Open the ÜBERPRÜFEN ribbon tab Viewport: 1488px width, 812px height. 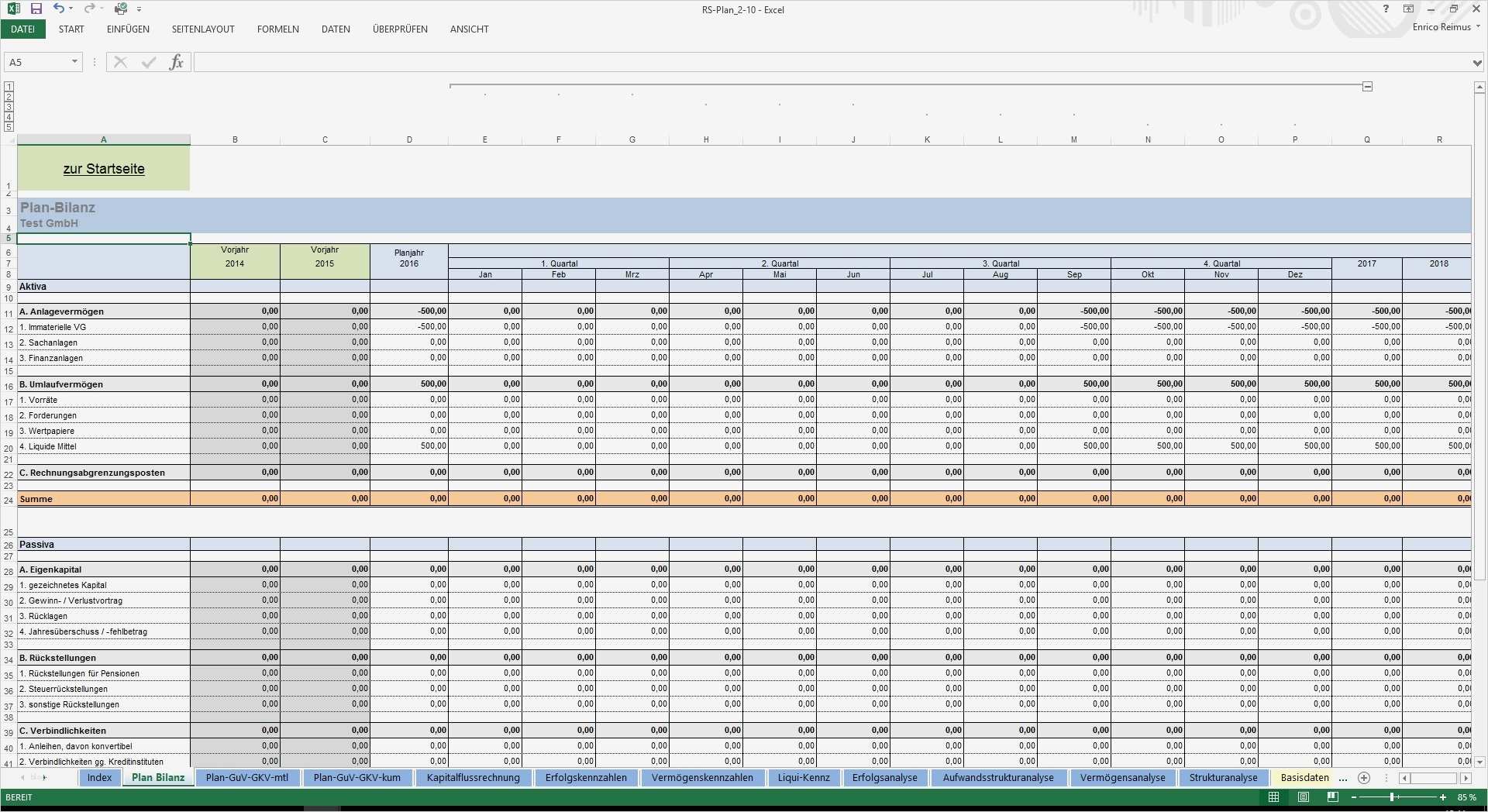point(400,29)
